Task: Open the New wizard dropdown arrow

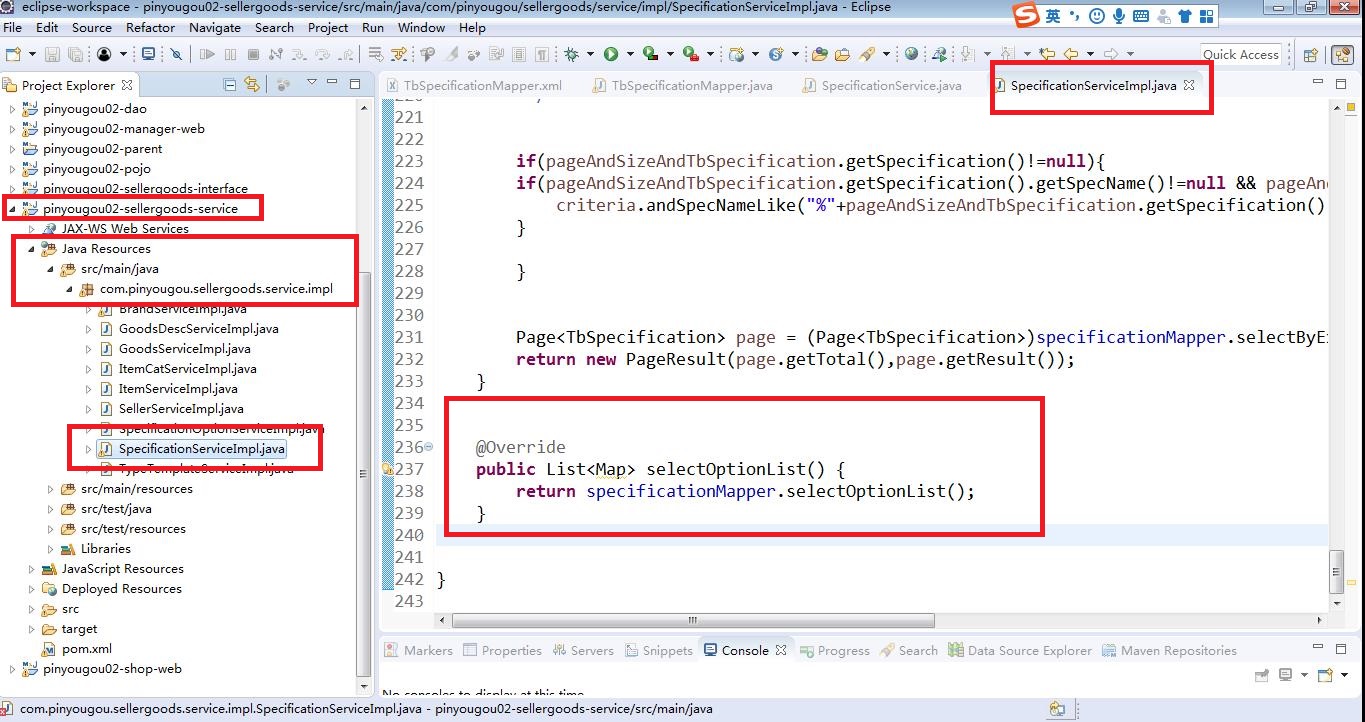Action: point(32,54)
